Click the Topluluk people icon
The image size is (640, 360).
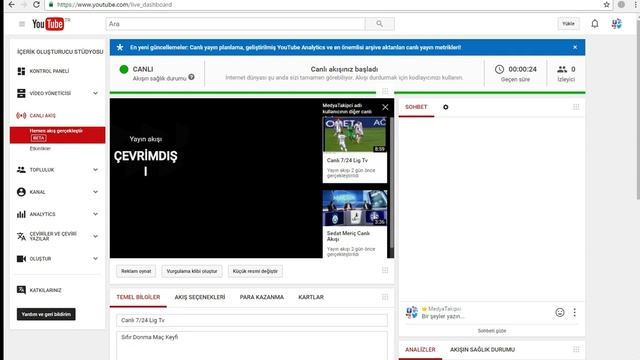click(x=21, y=170)
